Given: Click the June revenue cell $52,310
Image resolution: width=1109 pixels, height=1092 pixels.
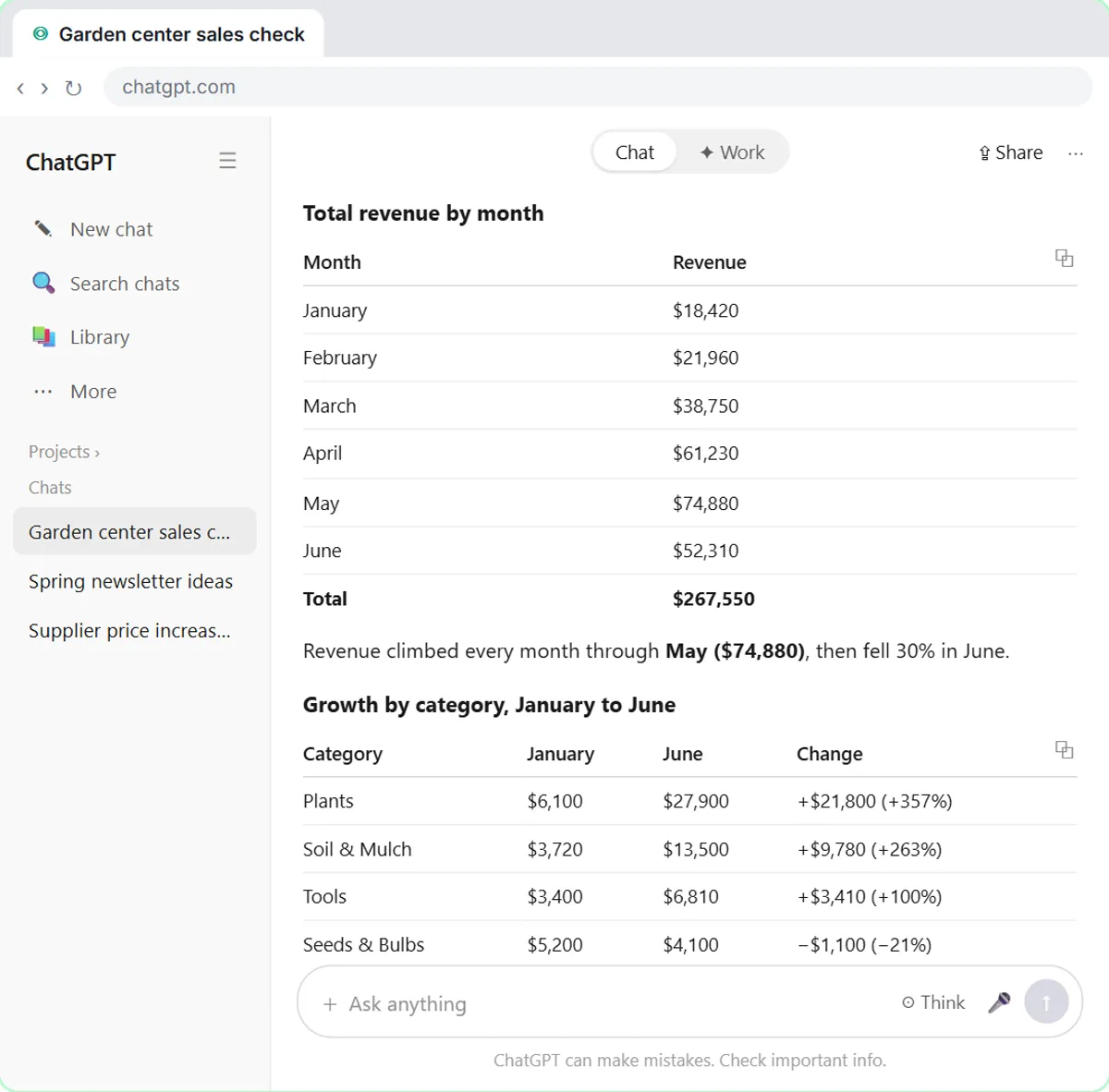Looking at the screenshot, I should pyautogui.click(x=705, y=551).
